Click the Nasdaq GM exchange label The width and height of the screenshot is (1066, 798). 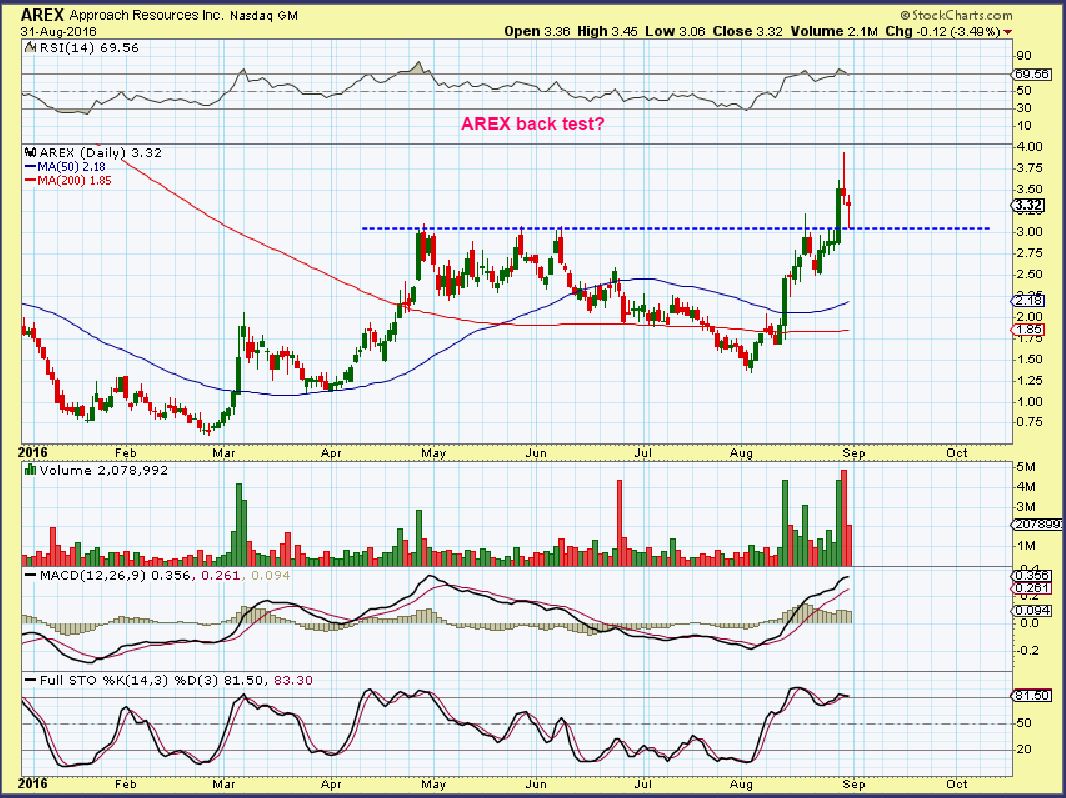(264, 15)
